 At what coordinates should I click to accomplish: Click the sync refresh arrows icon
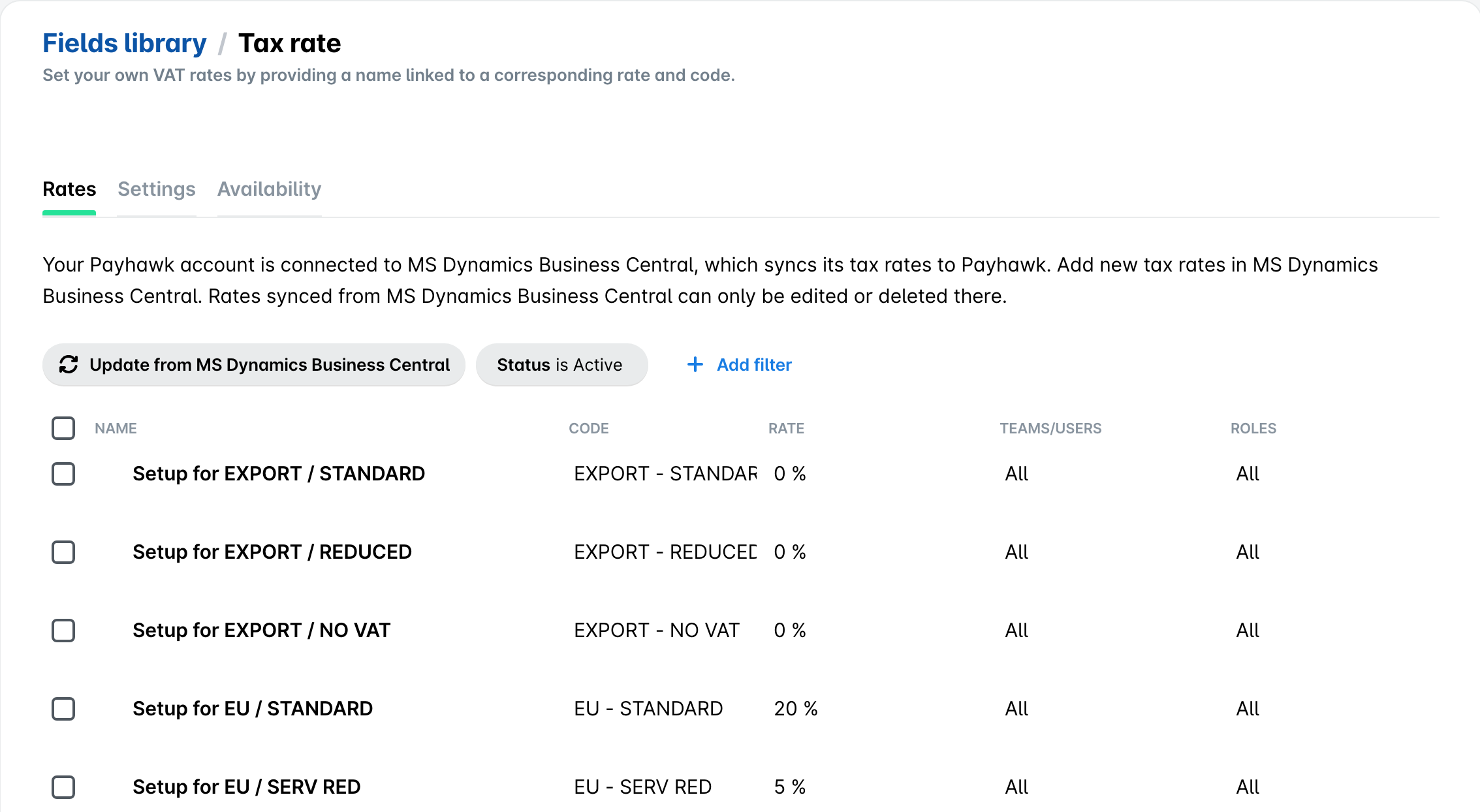coord(69,364)
